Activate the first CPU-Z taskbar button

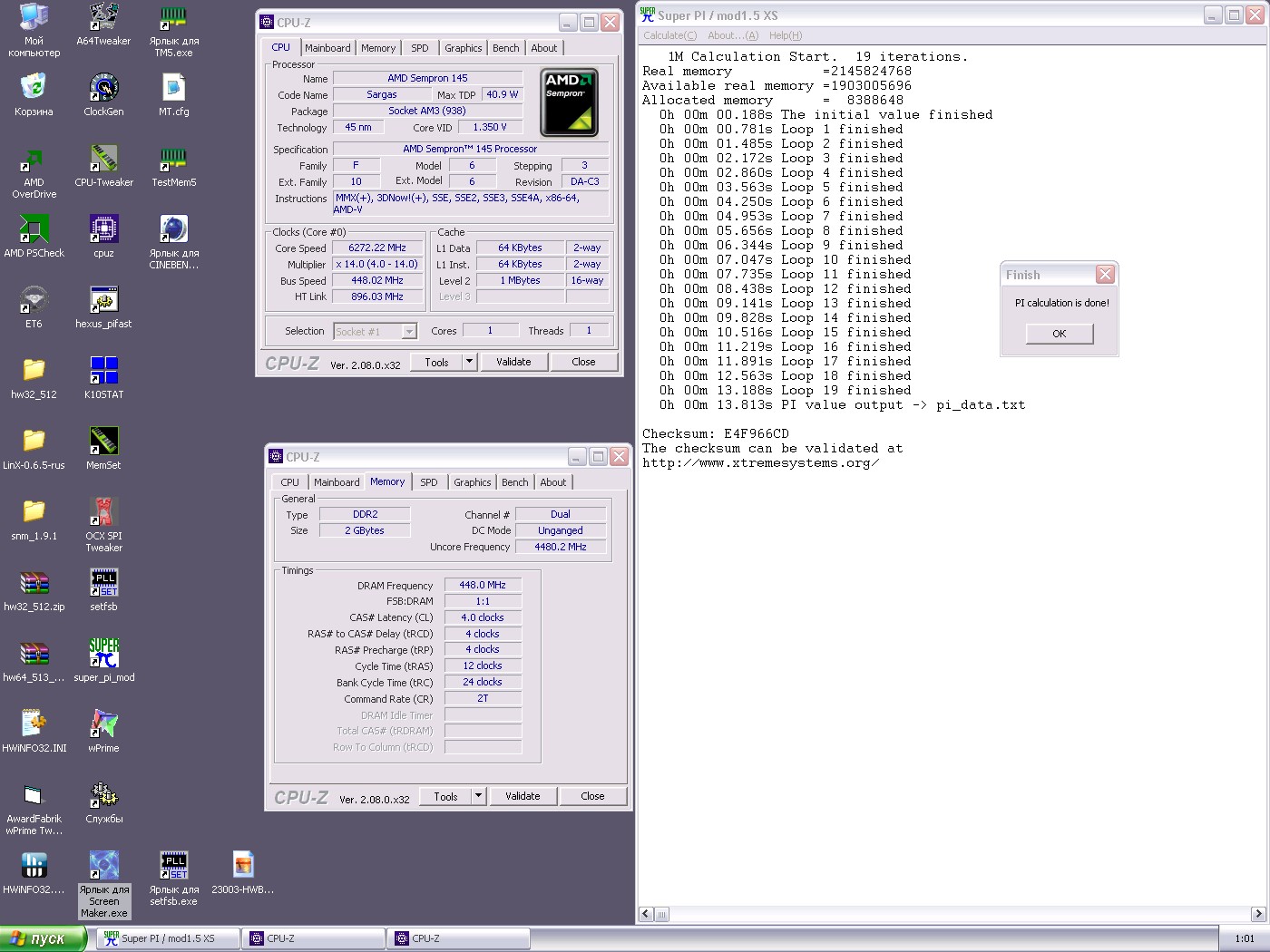[x=314, y=938]
